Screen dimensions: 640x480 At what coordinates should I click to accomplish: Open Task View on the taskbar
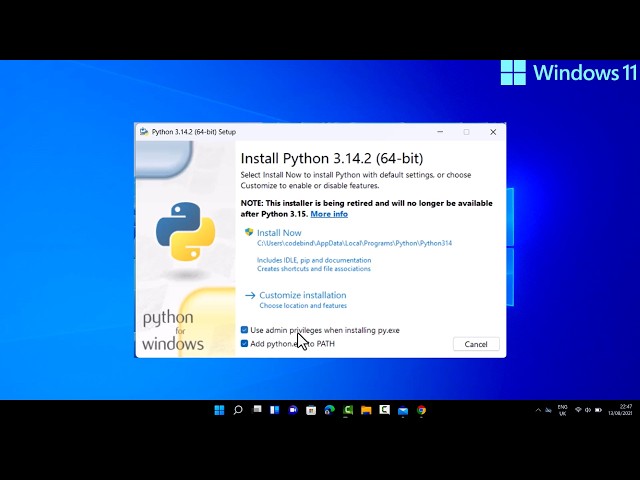pos(257,409)
